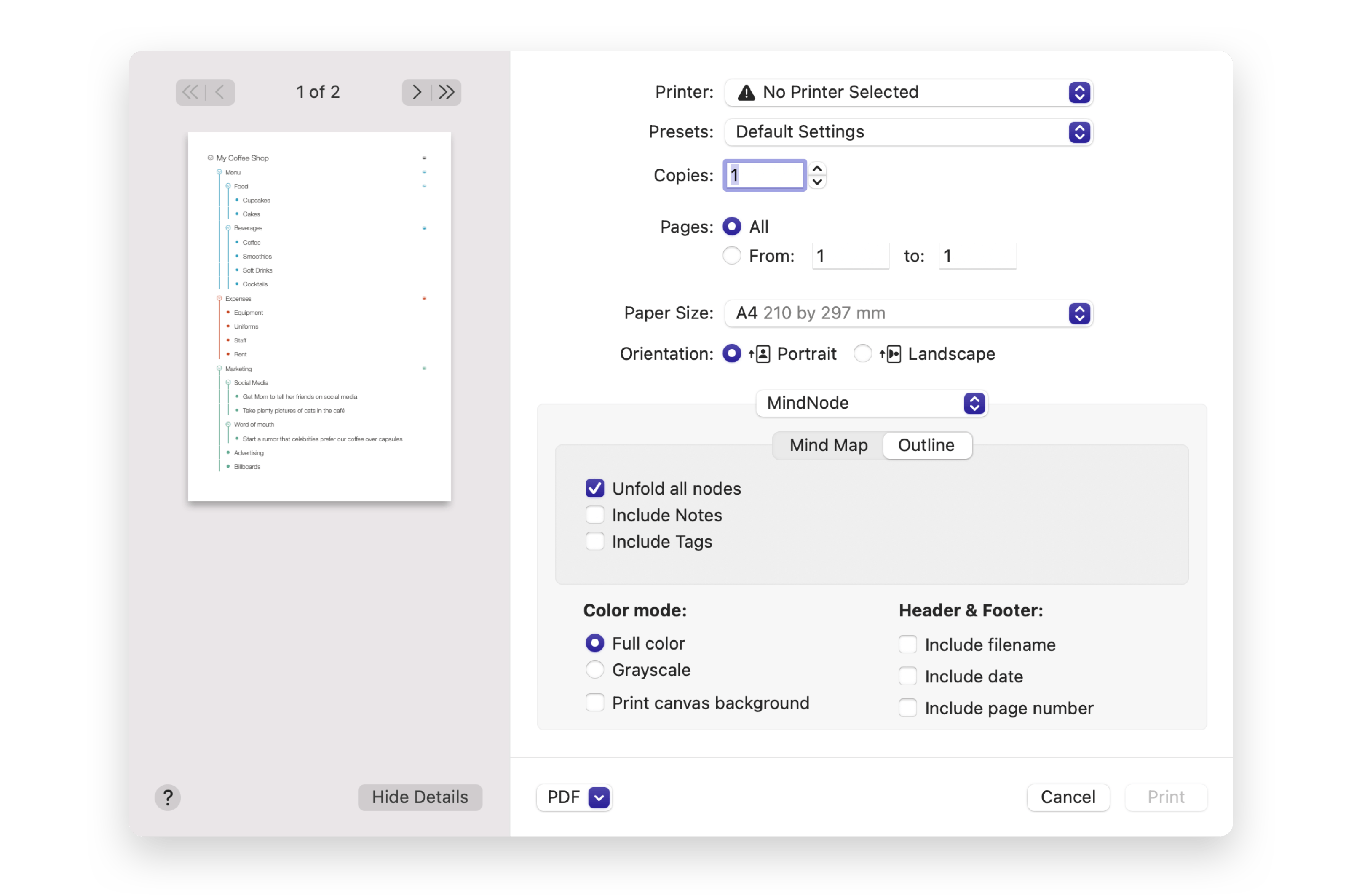Select the Grayscale color mode

594,669
